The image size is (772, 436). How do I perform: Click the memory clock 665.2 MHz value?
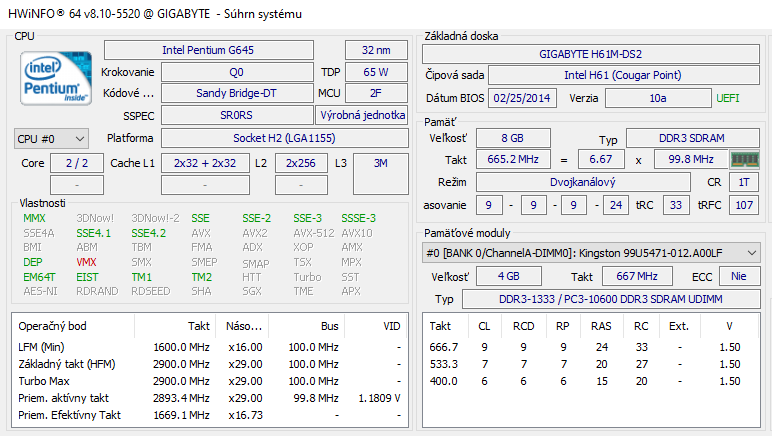pos(513,159)
